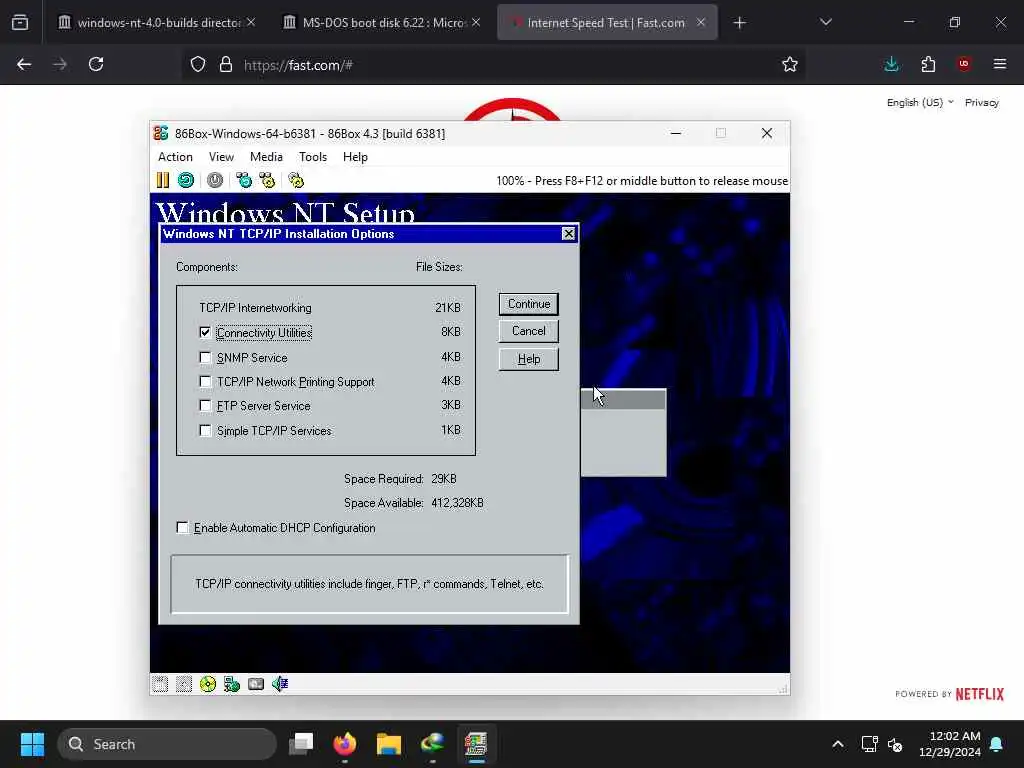Close the TCP/IP Installation Options dialog
The image size is (1024, 768).
569,234
